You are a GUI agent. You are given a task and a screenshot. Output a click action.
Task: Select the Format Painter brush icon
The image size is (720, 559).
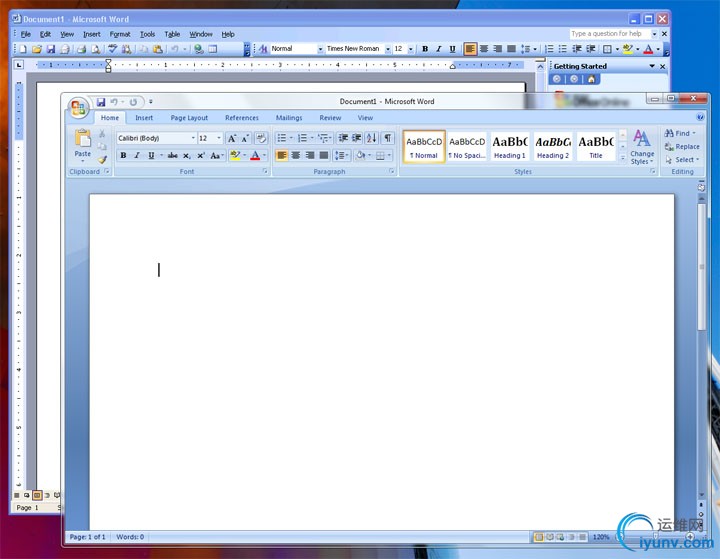(102, 160)
